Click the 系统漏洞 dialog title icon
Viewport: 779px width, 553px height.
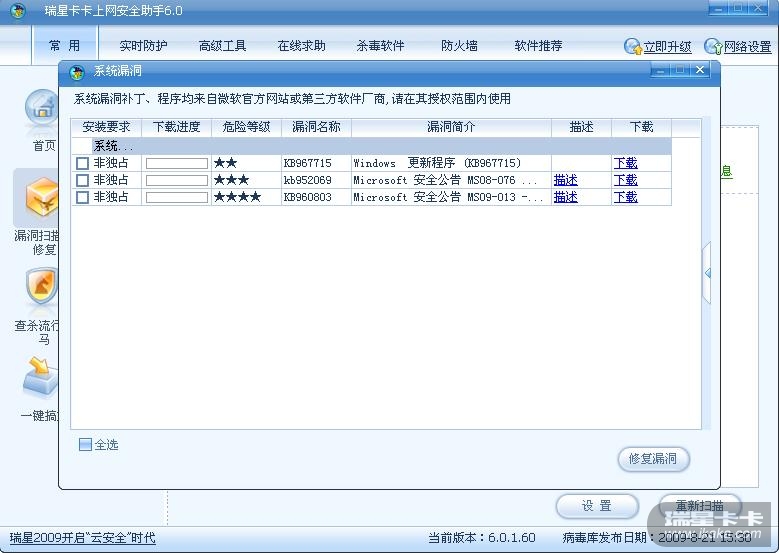(77, 72)
